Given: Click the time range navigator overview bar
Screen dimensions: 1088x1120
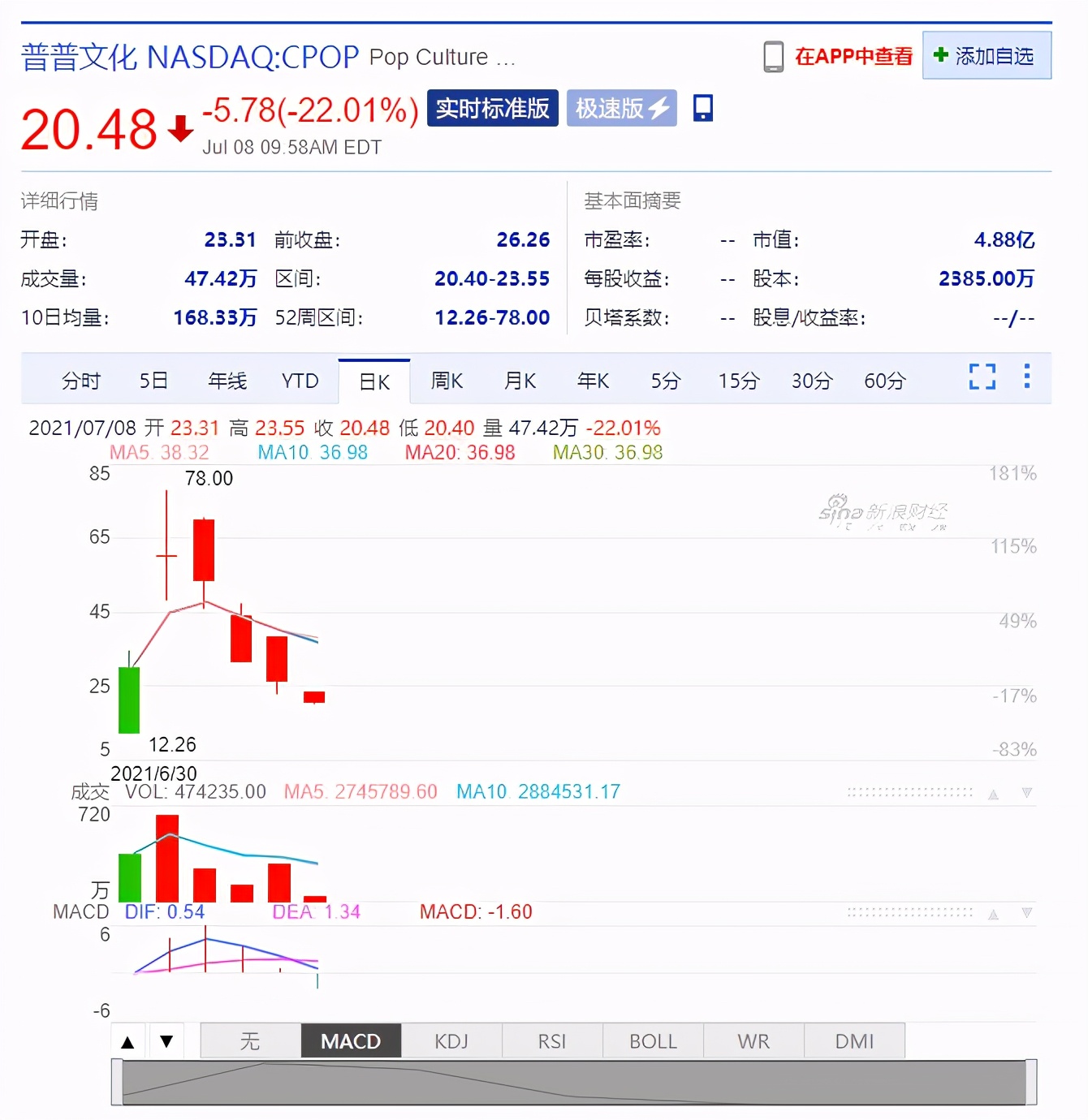Looking at the screenshot, I should [574, 1082].
